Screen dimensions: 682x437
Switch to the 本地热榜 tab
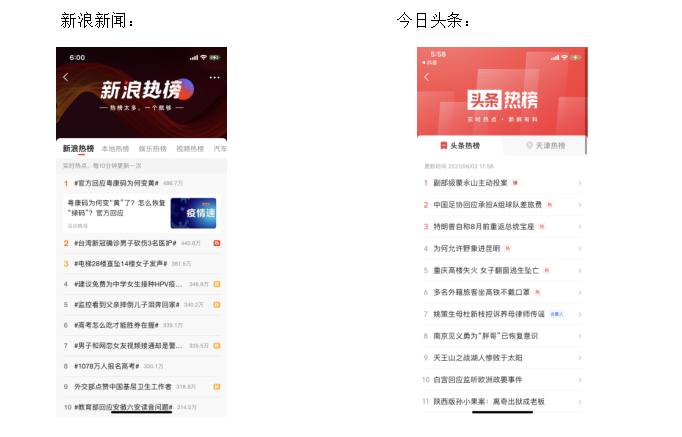(115, 149)
